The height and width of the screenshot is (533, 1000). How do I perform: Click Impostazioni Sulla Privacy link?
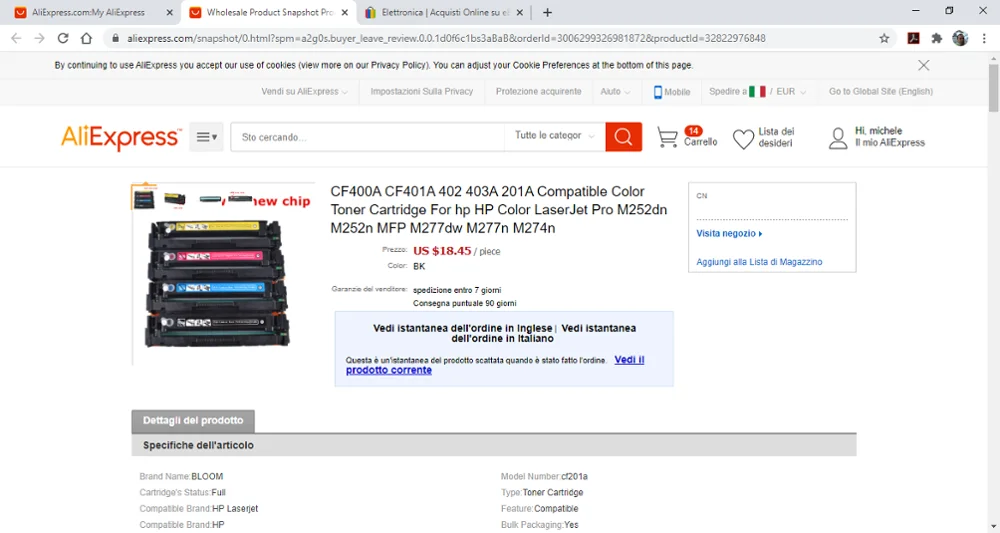[x=422, y=92]
